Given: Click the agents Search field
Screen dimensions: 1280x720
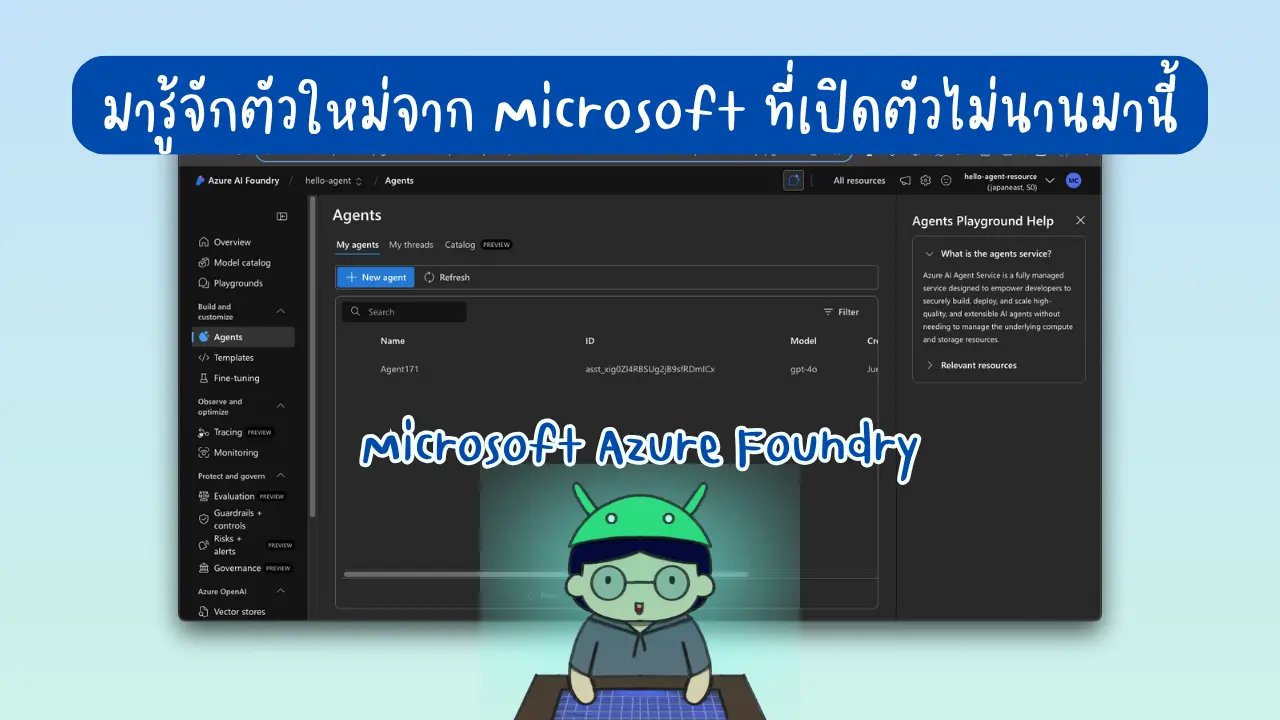Looking at the screenshot, I should pyautogui.click(x=404, y=312).
